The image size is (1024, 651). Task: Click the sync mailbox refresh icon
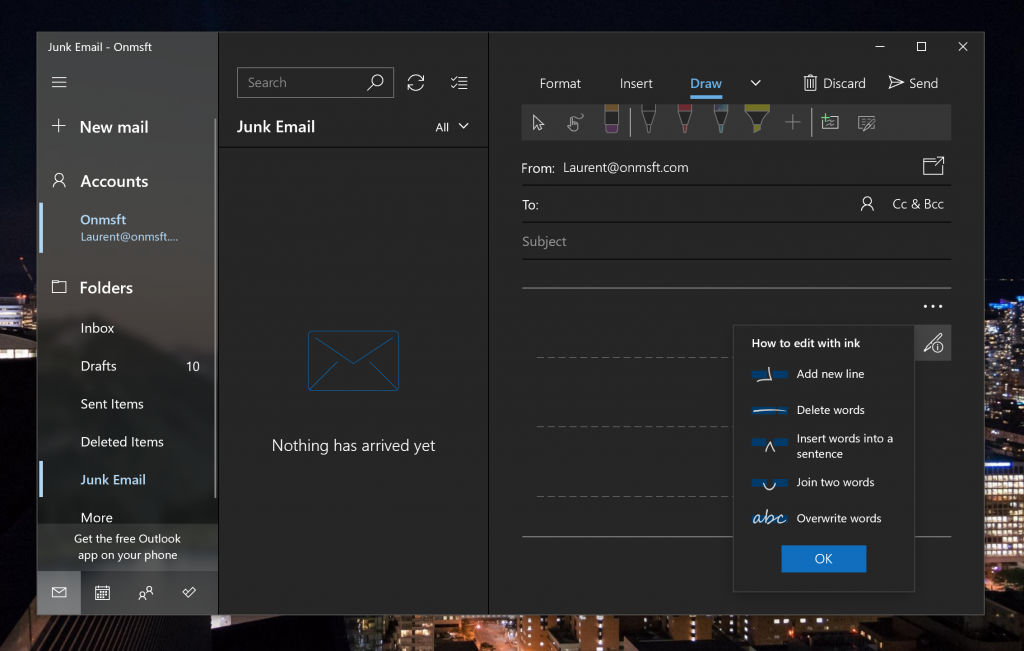(416, 83)
